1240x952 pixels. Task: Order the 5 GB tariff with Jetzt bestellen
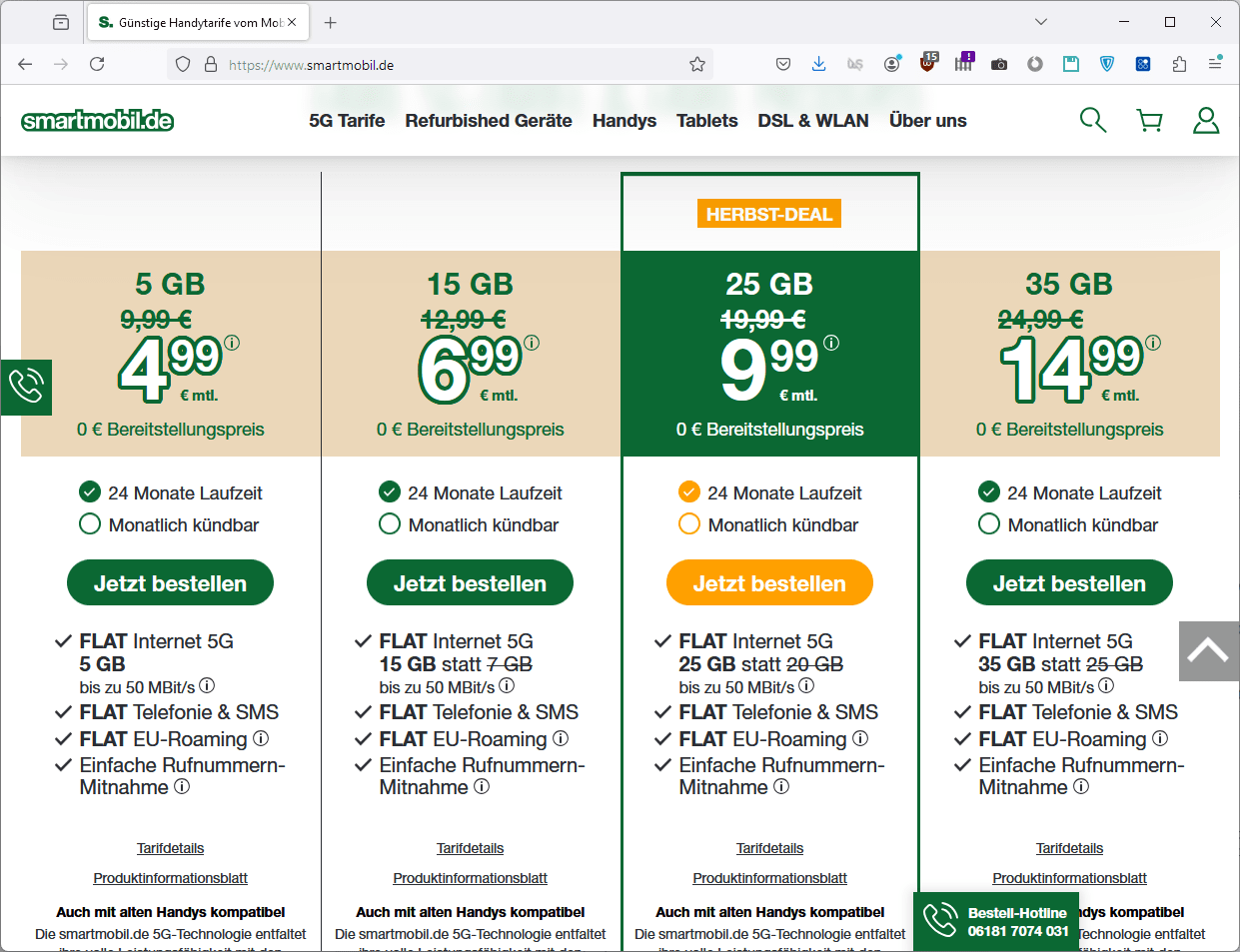click(170, 582)
